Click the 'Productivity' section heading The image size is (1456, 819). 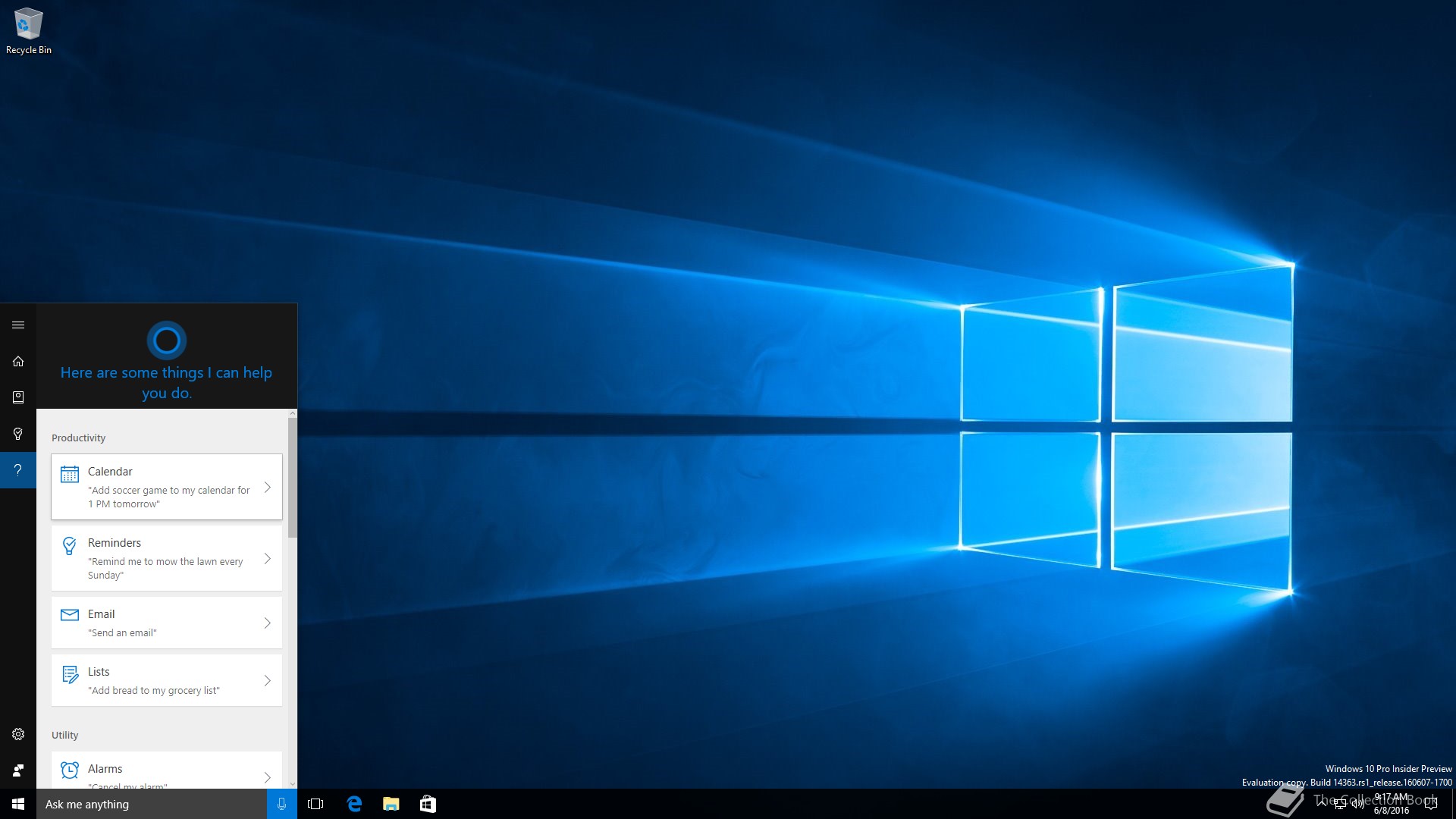tap(78, 438)
